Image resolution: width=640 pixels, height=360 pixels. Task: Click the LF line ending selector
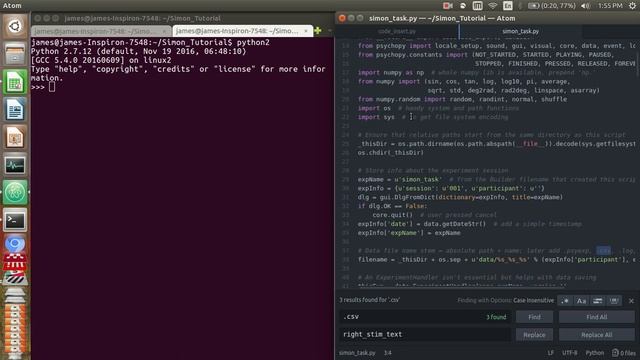[551, 353]
